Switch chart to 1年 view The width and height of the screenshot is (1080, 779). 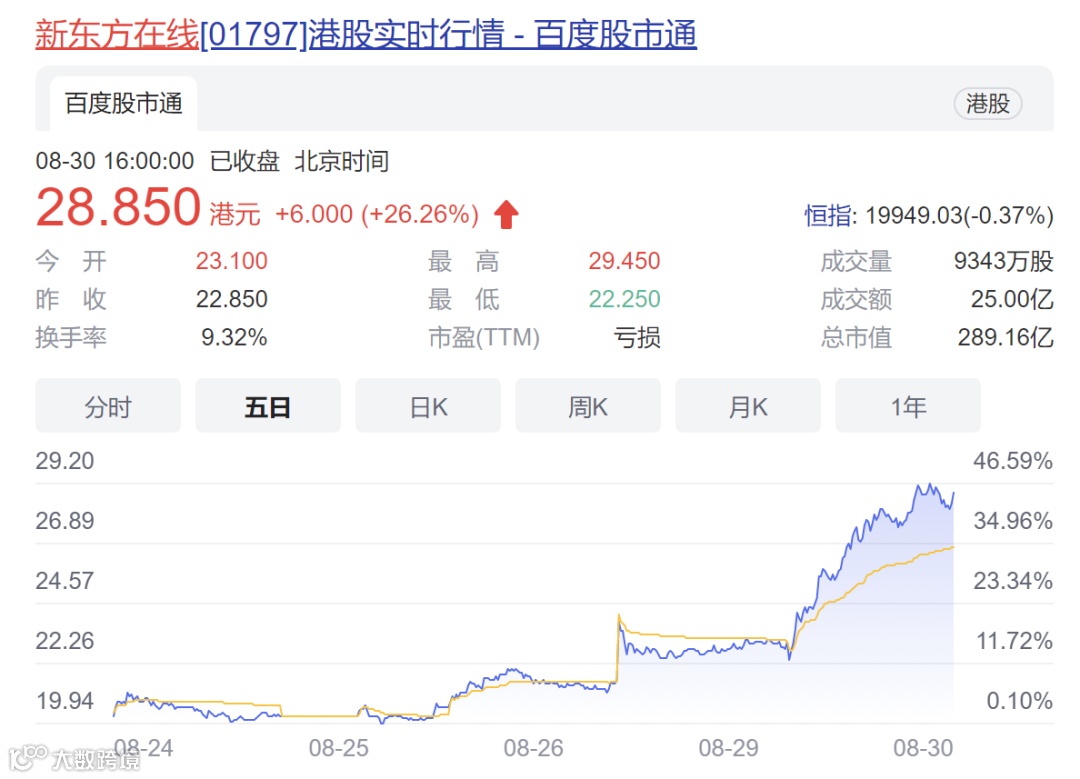(x=908, y=406)
